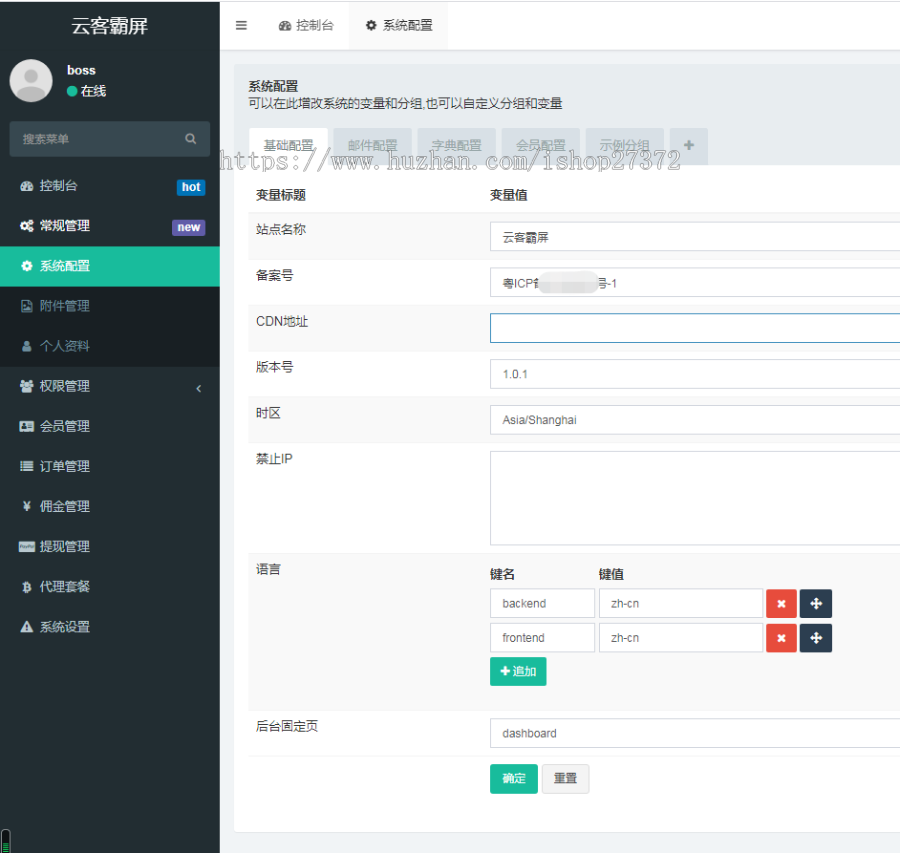Click the search magnifier icon in sidebar

click(191, 139)
